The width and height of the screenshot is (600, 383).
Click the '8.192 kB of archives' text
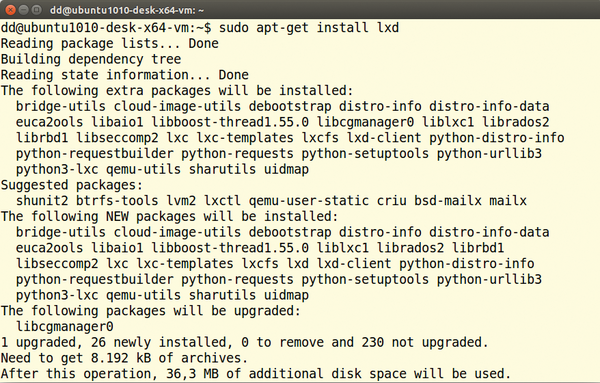click(170, 358)
